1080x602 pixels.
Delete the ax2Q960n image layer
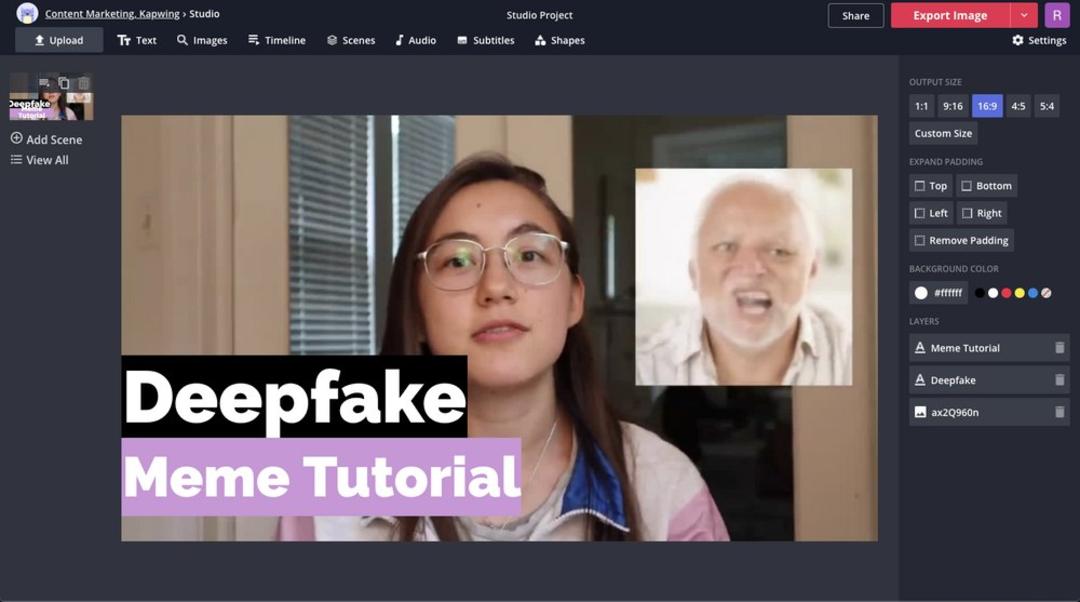[1059, 412]
